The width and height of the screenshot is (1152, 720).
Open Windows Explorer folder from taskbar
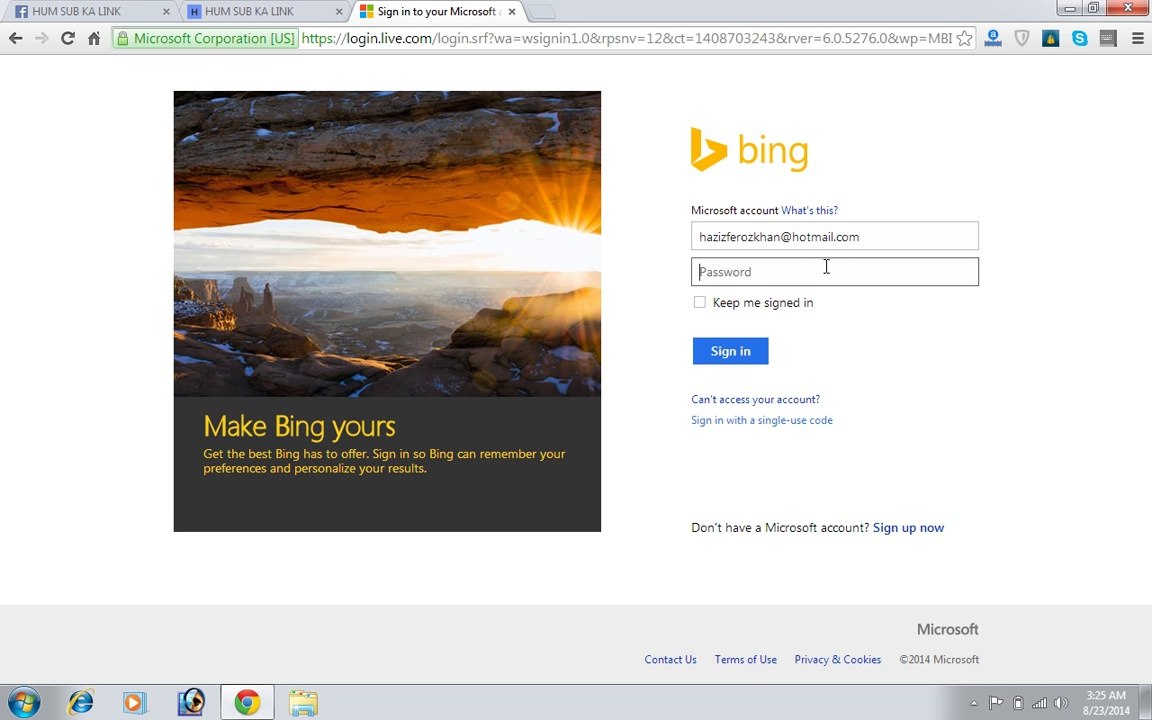pyautogui.click(x=303, y=702)
